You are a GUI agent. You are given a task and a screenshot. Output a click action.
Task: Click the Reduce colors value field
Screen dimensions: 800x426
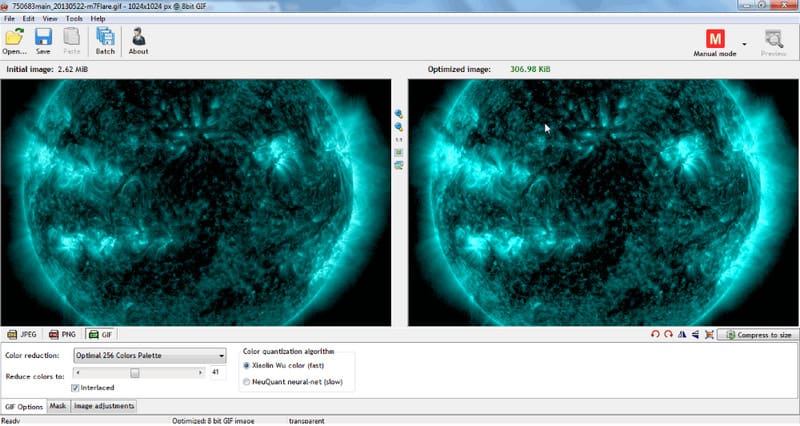click(218, 372)
